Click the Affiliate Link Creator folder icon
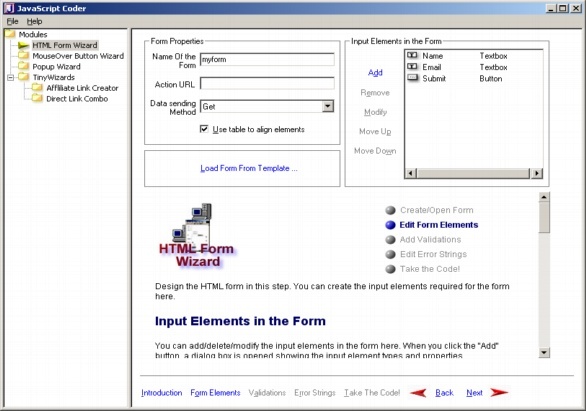 (x=37, y=88)
